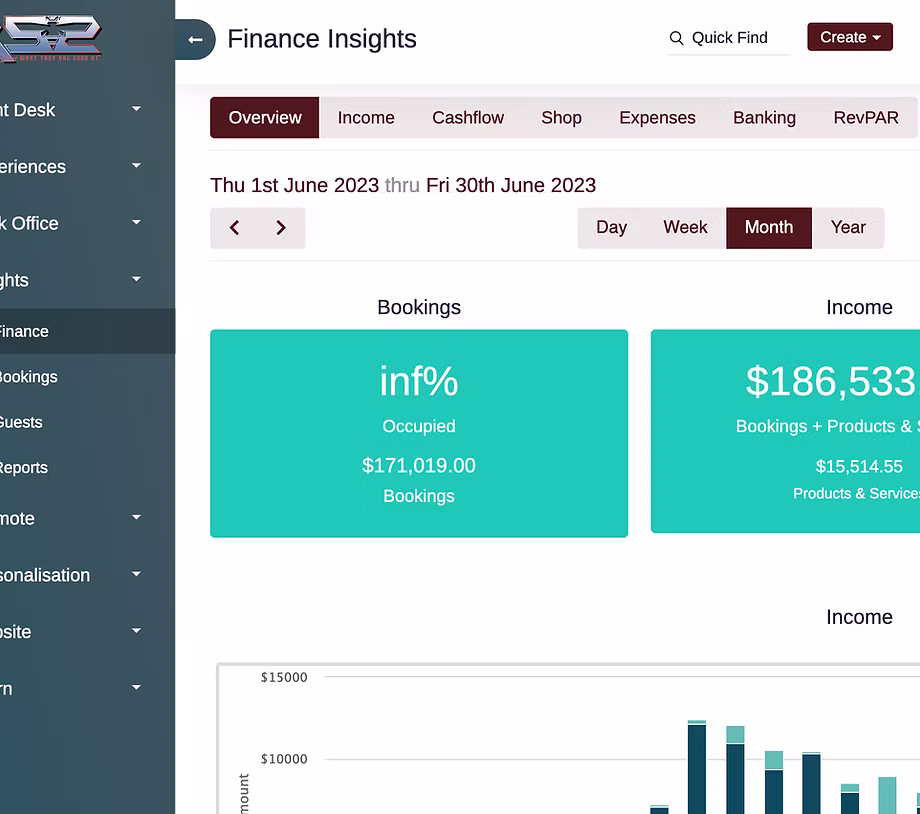Expand the Experiences sidebar section
This screenshot has height=814, width=920.
tap(70, 167)
